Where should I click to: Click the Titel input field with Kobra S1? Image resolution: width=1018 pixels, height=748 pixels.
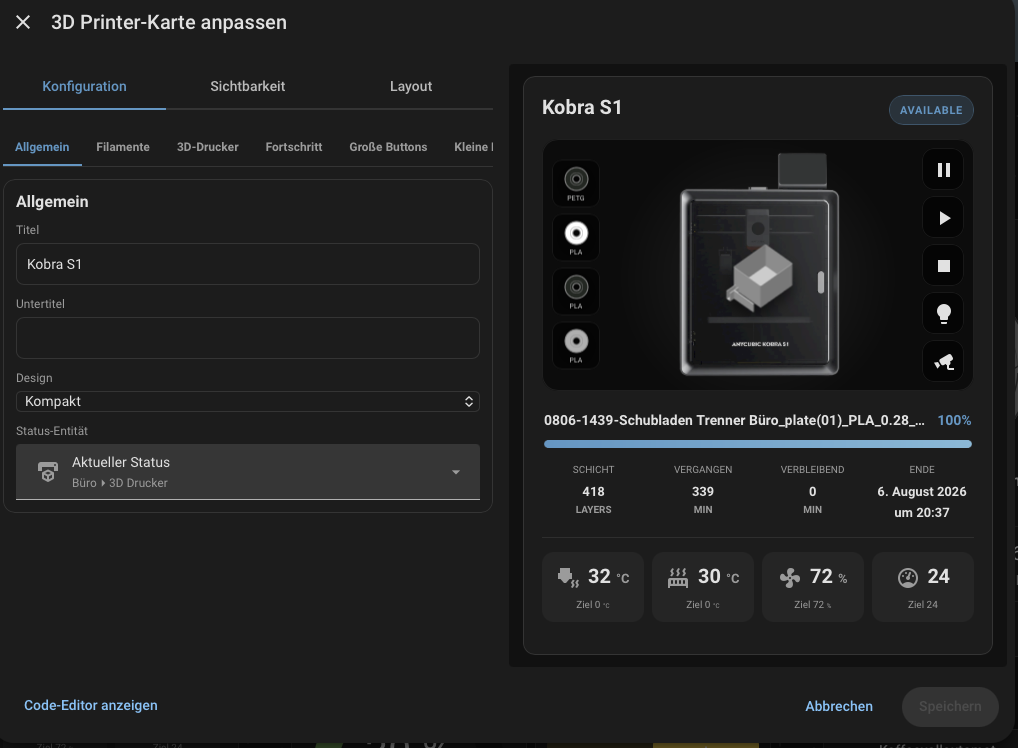point(247,264)
